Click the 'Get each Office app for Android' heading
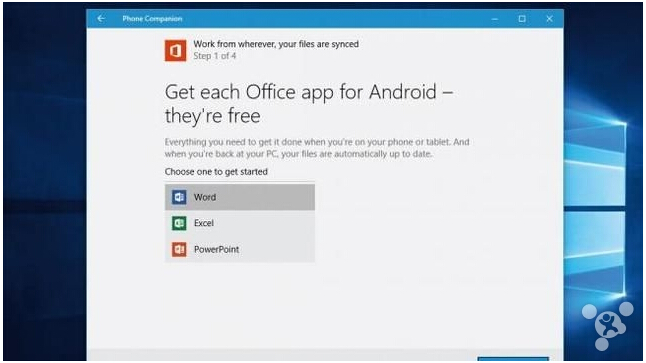 pyautogui.click(x=309, y=103)
